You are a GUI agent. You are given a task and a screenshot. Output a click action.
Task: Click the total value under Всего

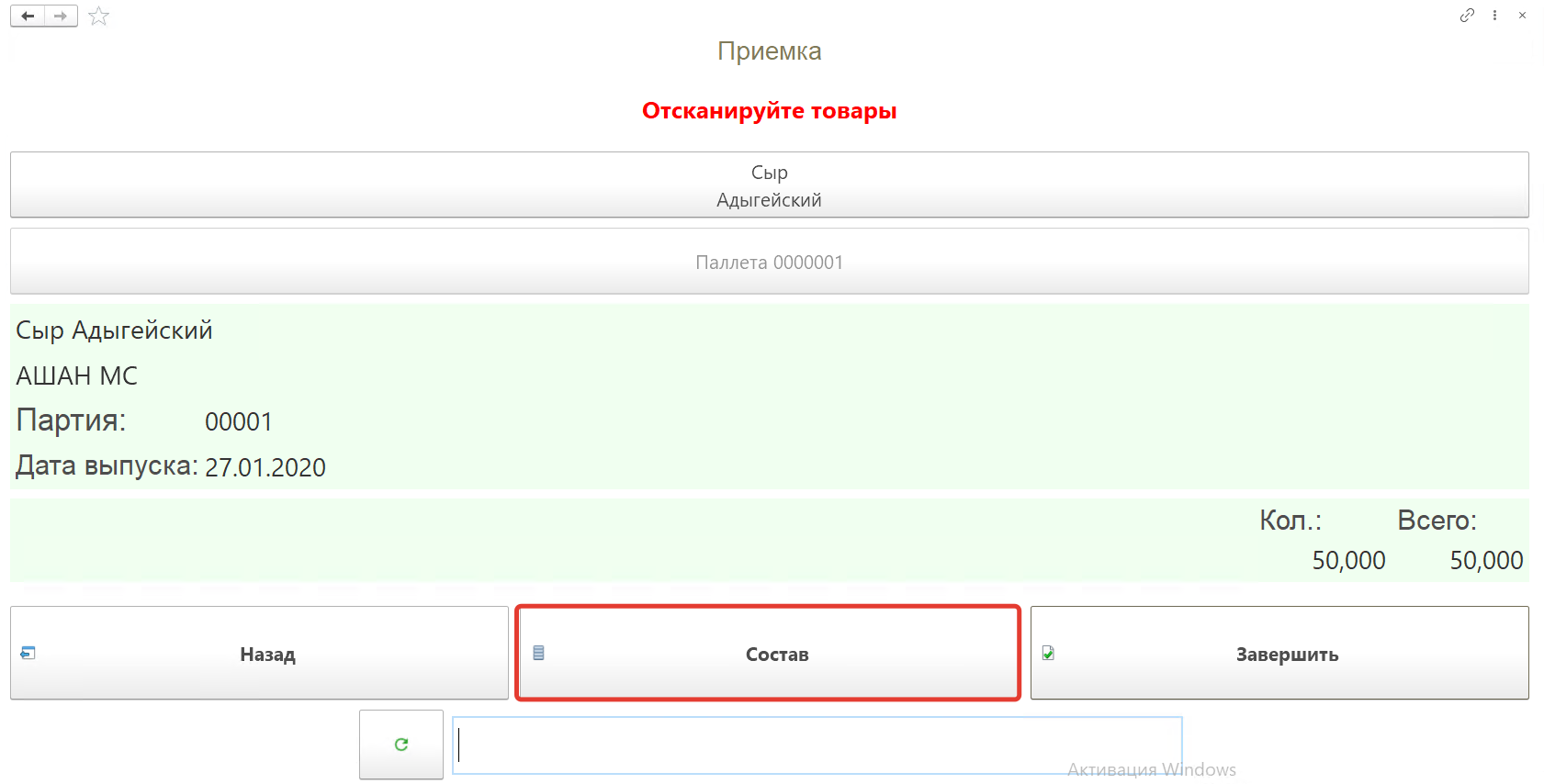pos(1485,560)
